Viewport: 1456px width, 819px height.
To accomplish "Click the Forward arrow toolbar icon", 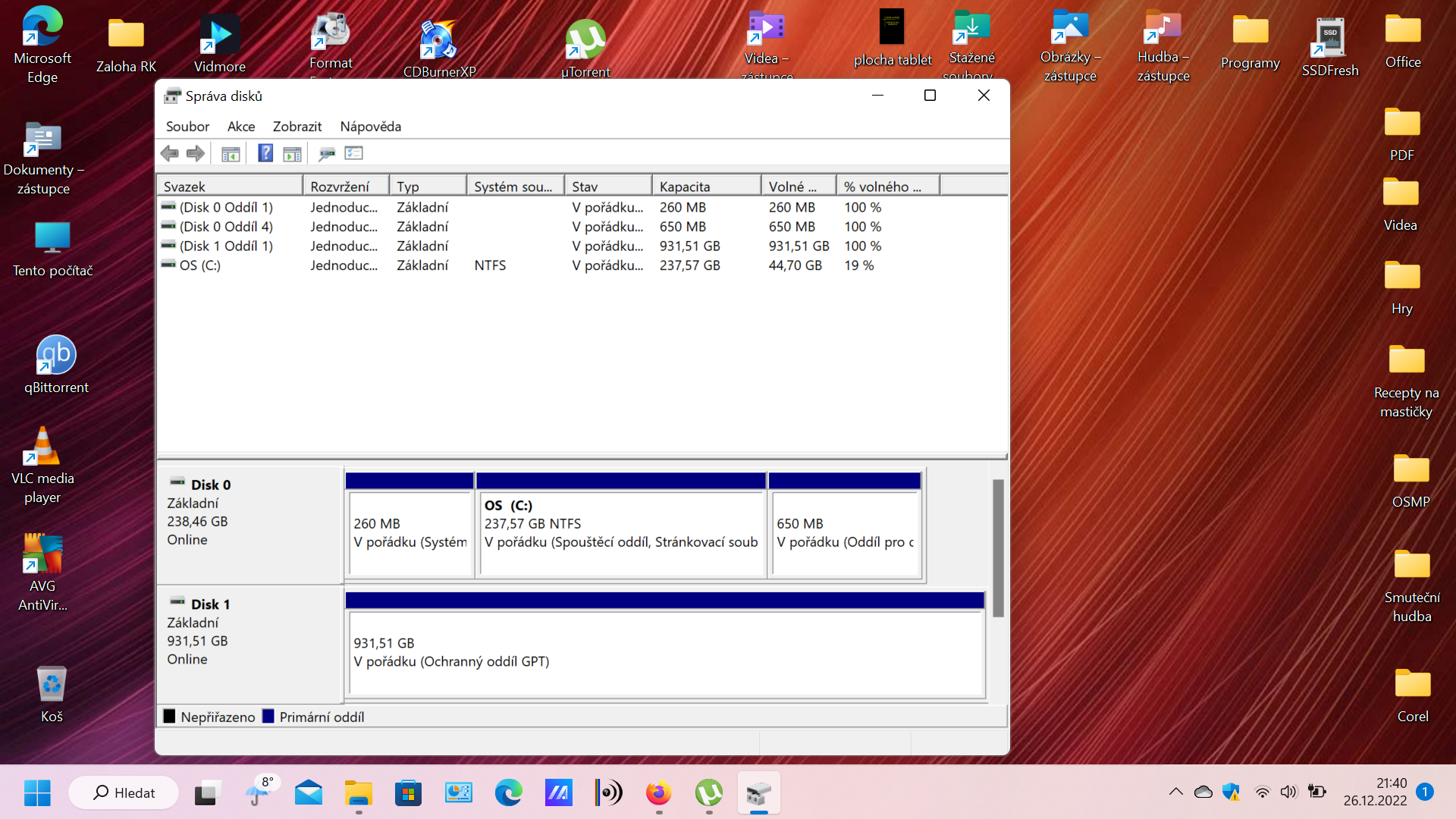I will pyautogui.click(x=196, y=154).
